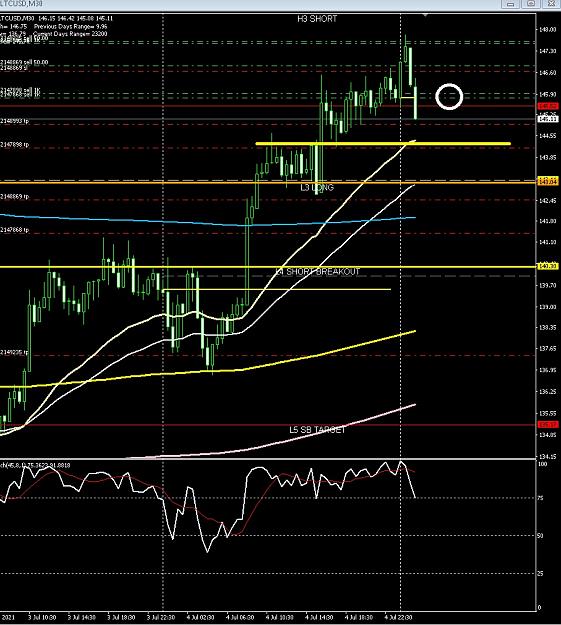This screenshot has width=561, height=625.
Task: Select the L3 LONG text label
Action: (x=317, y=187)
